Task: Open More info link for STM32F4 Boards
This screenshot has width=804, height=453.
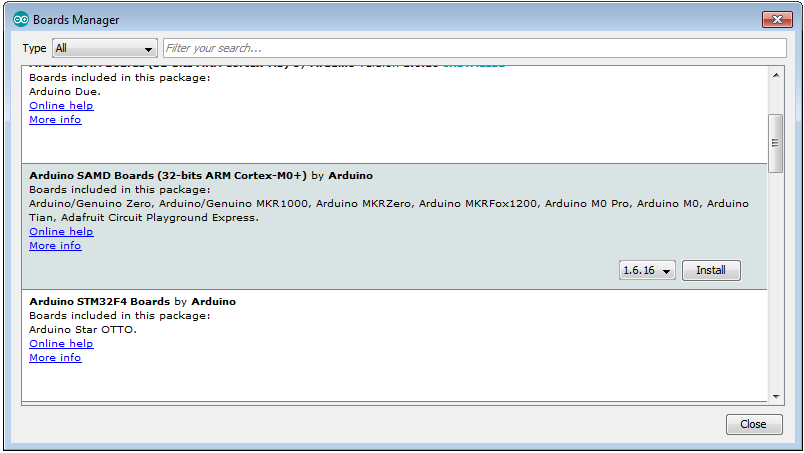Action: tap(55, 358)
